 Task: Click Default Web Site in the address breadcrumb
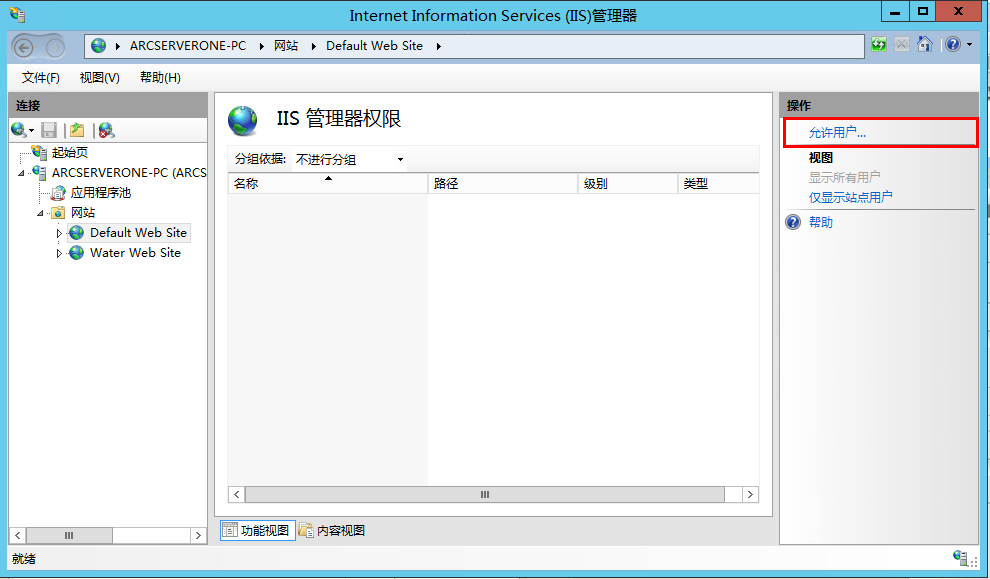point(374,45)
